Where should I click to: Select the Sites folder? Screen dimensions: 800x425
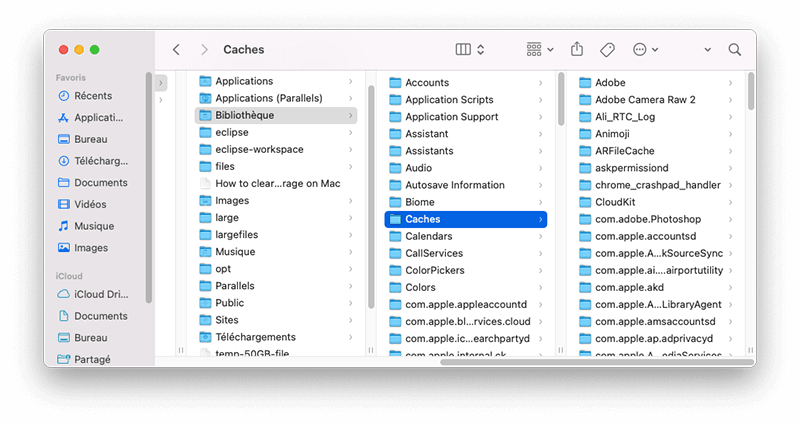pyautogui.click(x=276, y=320)
